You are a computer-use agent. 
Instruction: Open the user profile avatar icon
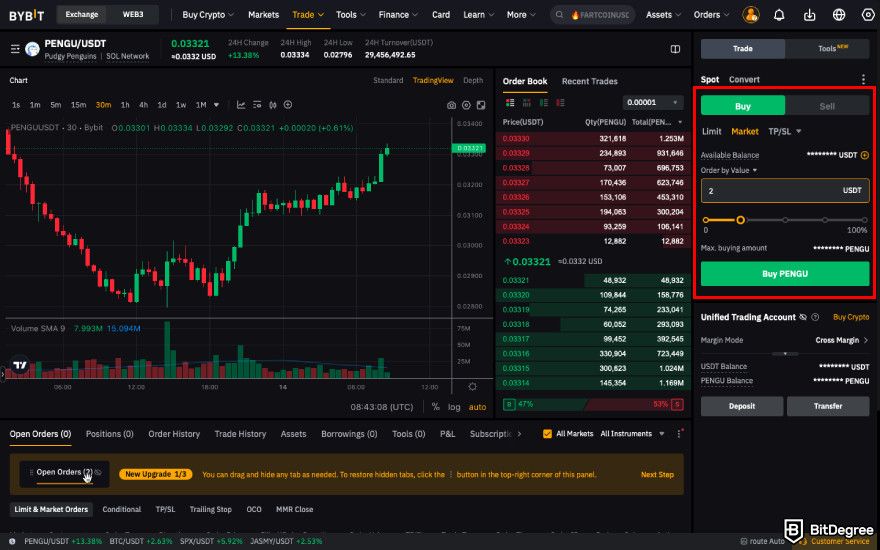coord(750,15)
